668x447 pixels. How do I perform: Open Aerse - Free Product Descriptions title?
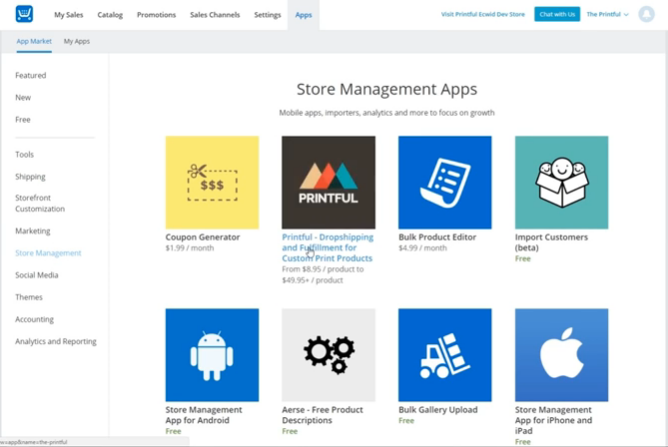[322, 415]
